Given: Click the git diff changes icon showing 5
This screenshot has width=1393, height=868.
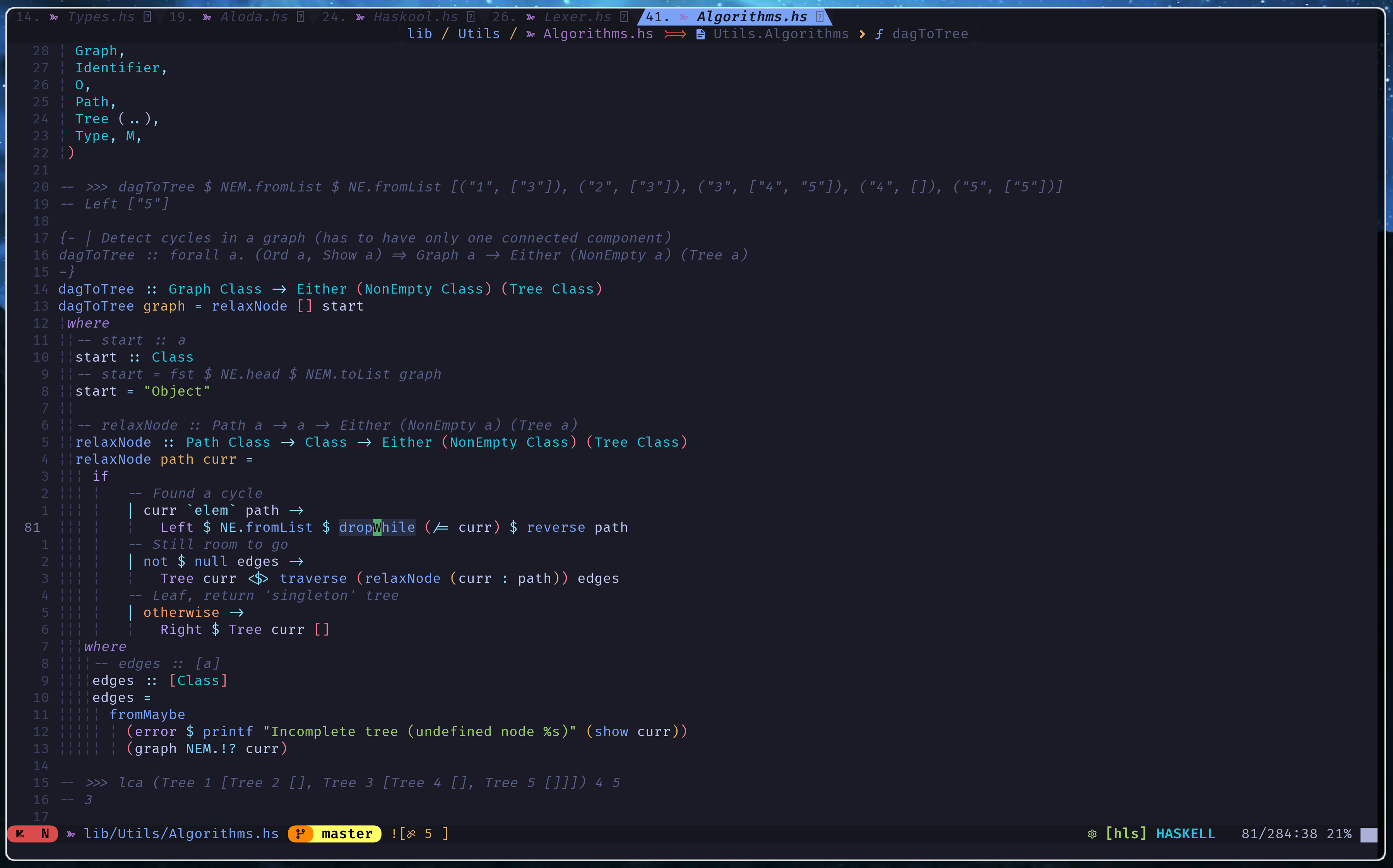Looking at the screenshot, I should [411, 834].
